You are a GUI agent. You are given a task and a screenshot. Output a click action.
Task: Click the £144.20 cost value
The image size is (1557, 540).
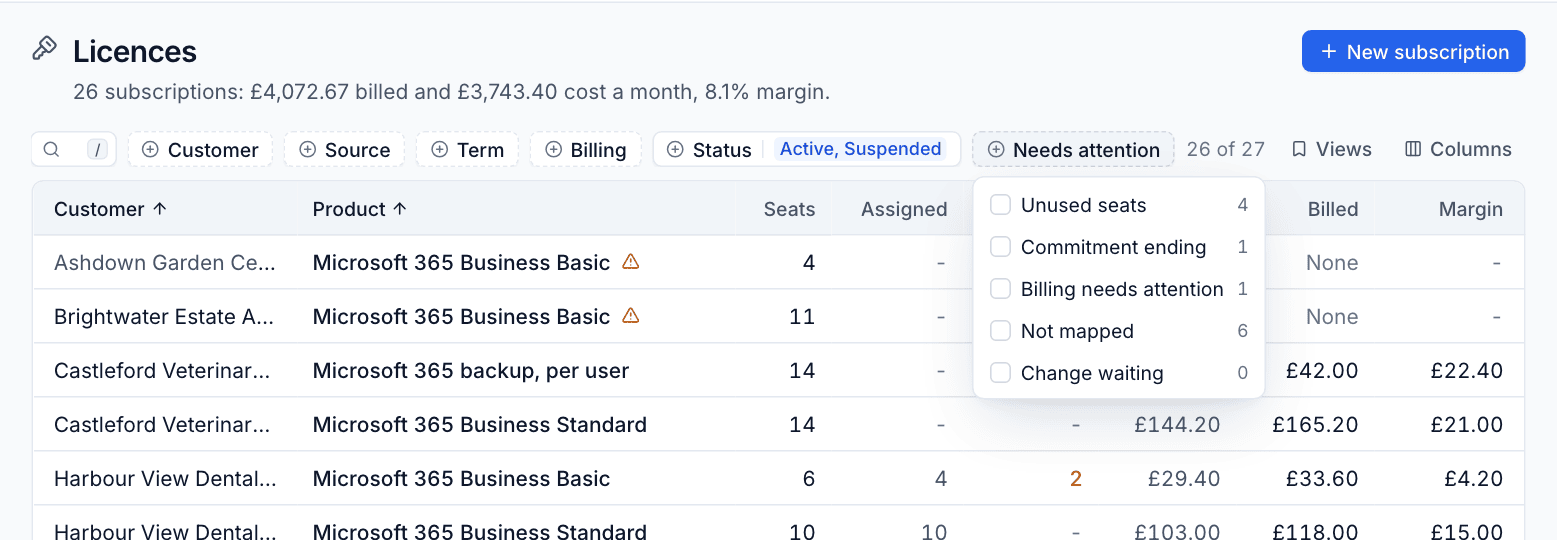pos(1177,424)
